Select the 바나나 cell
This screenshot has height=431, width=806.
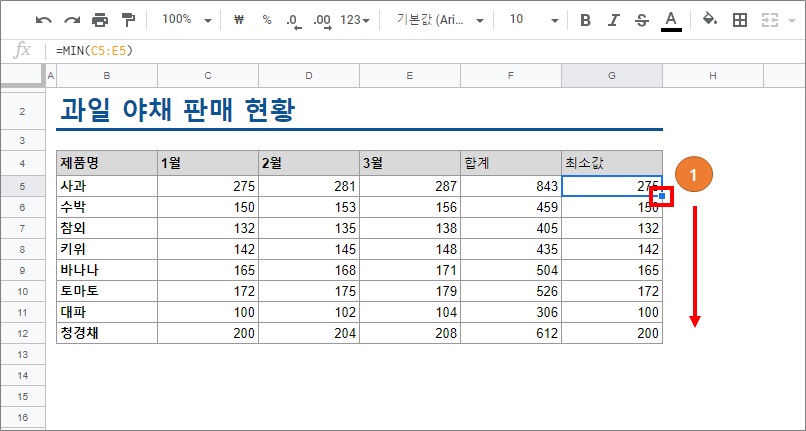tap(107, 271)
